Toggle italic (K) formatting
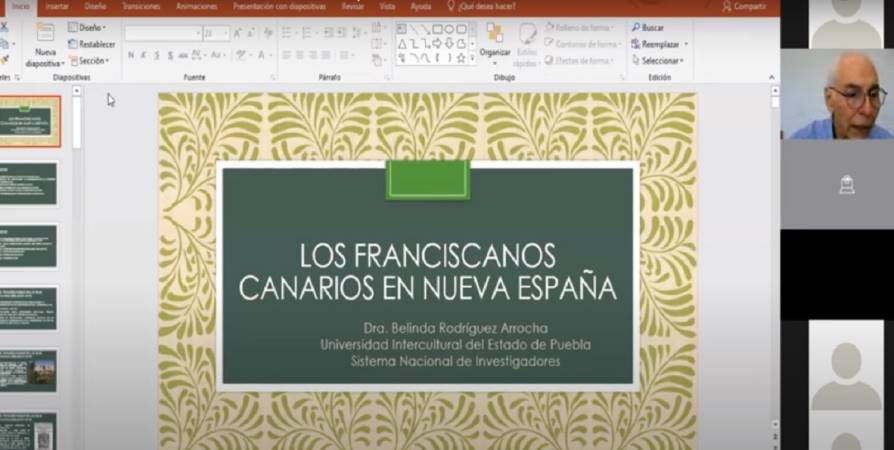894x450 pixels. pyautogui.click(x=143, y=55)
